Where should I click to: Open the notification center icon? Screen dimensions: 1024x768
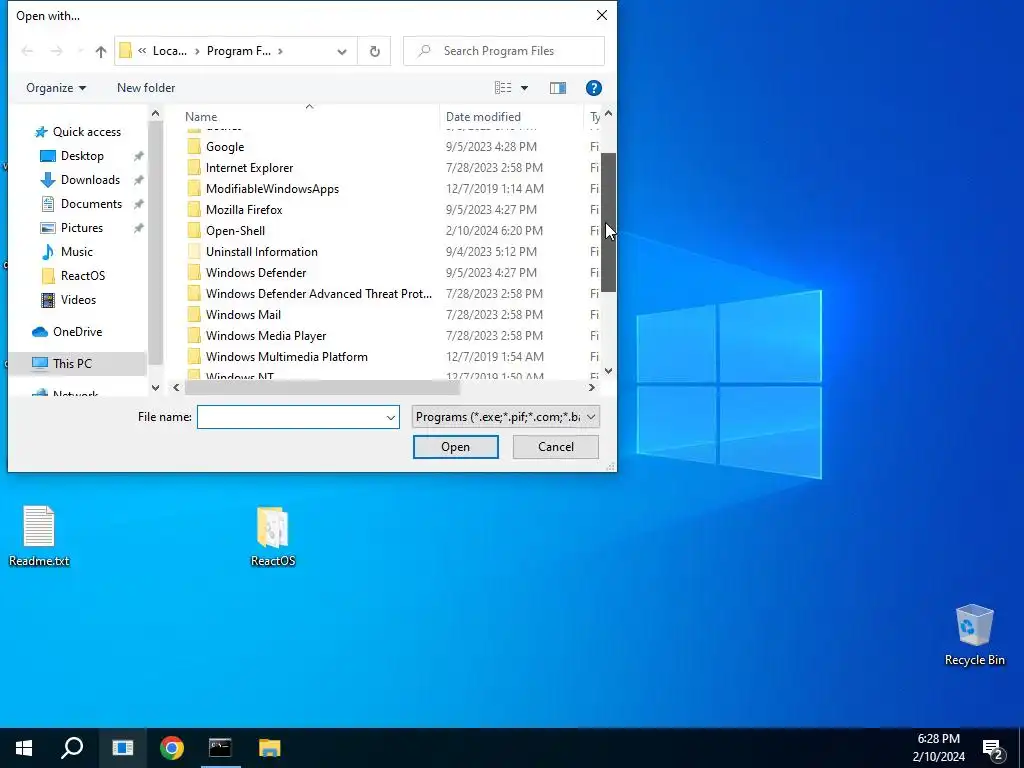pos(993,748)
